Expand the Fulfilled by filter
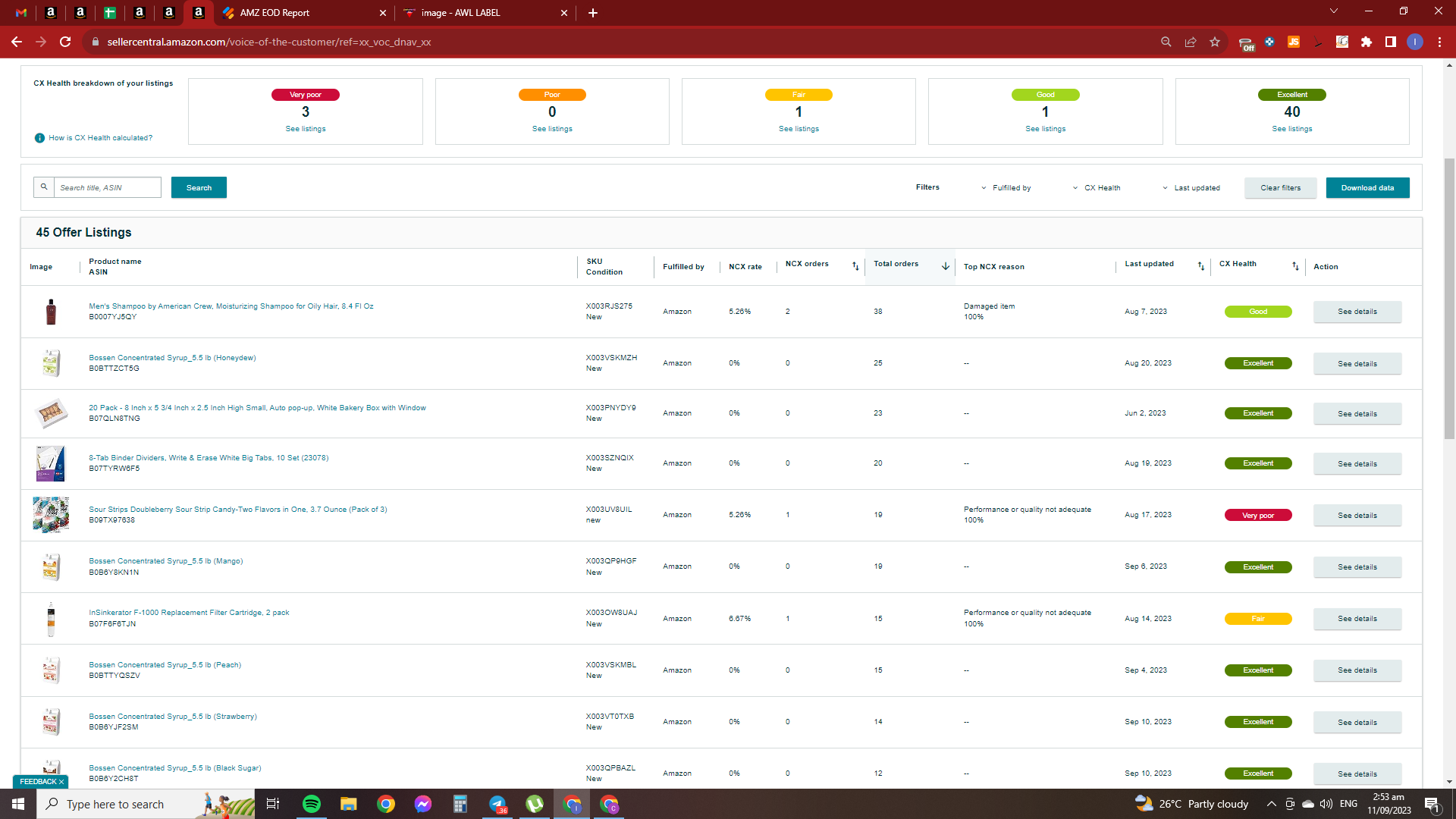The width and height of the screenshot is (1456, 819). pos(1006,188)
